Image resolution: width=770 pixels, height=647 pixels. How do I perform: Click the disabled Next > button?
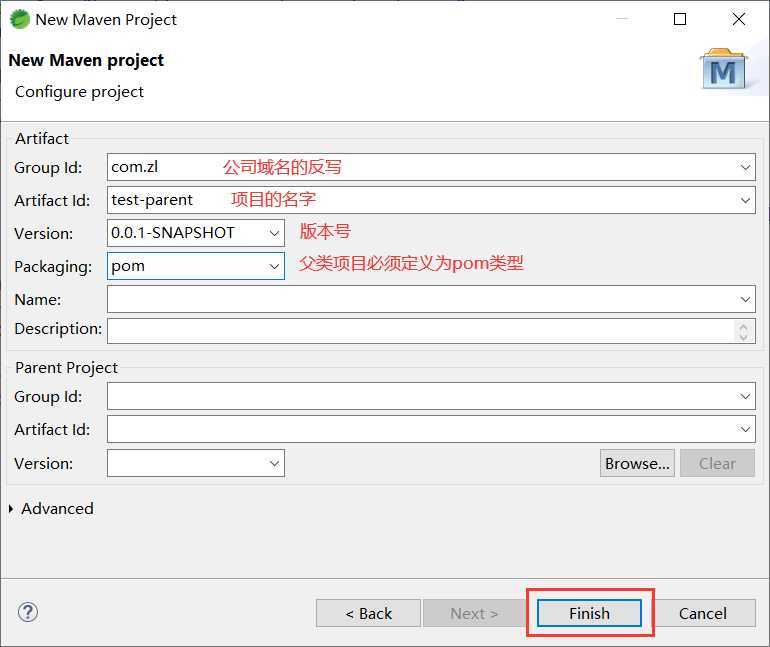[x=474, y=613]
